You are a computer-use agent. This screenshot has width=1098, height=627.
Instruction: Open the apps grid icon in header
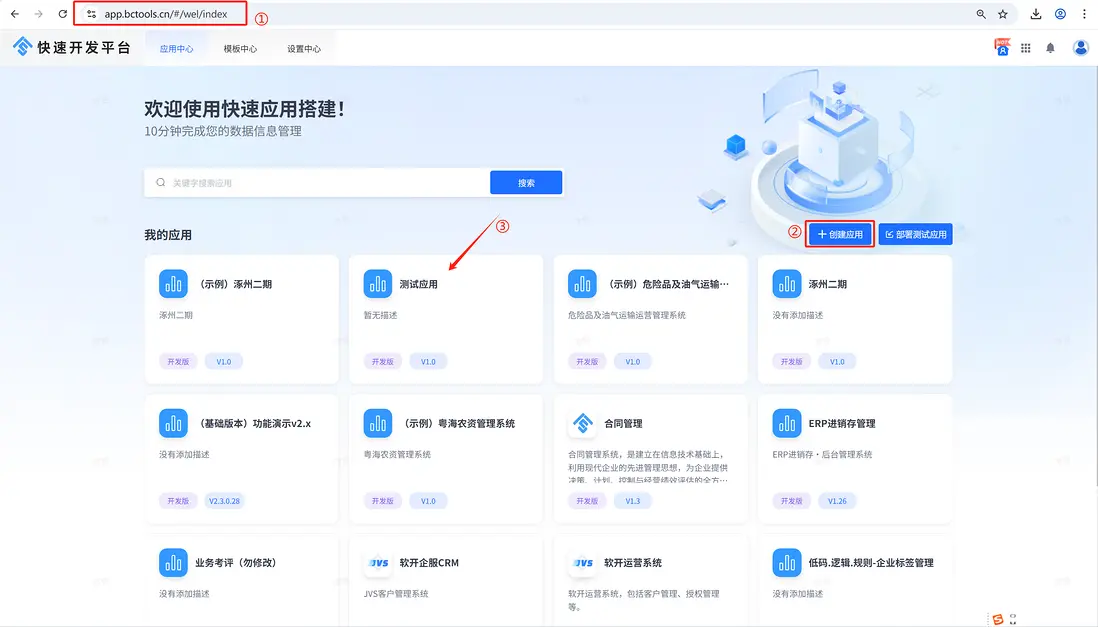coord(1026,48)
